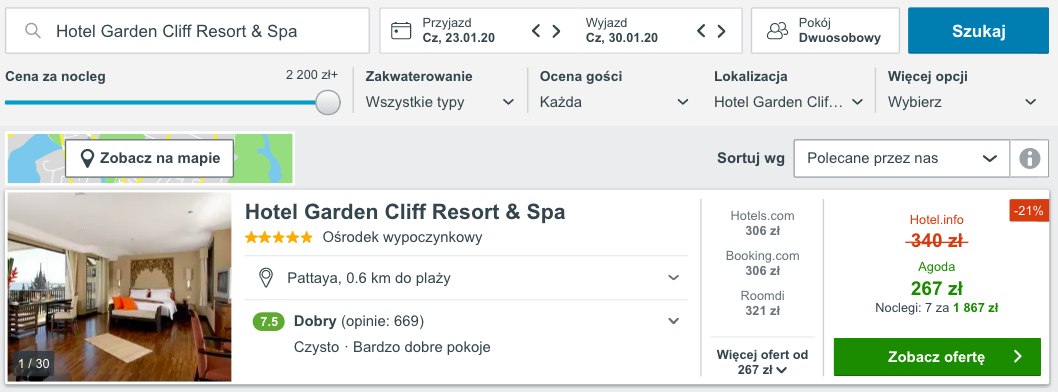Open the Lokalizacja dropdown
This screenshot has width=1058, height=392.
click(789, 103)
